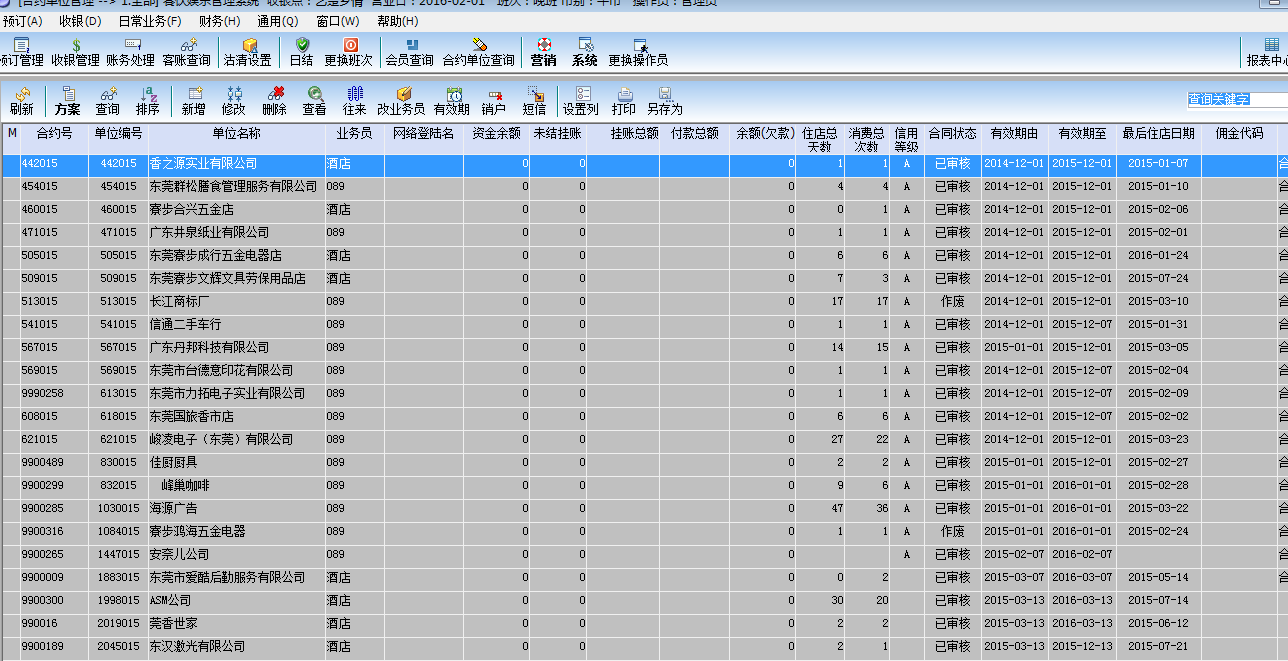The image size is (1288, 661).
Task: Click 有效期 to edit validity period
Action: [x=452, y=101]
